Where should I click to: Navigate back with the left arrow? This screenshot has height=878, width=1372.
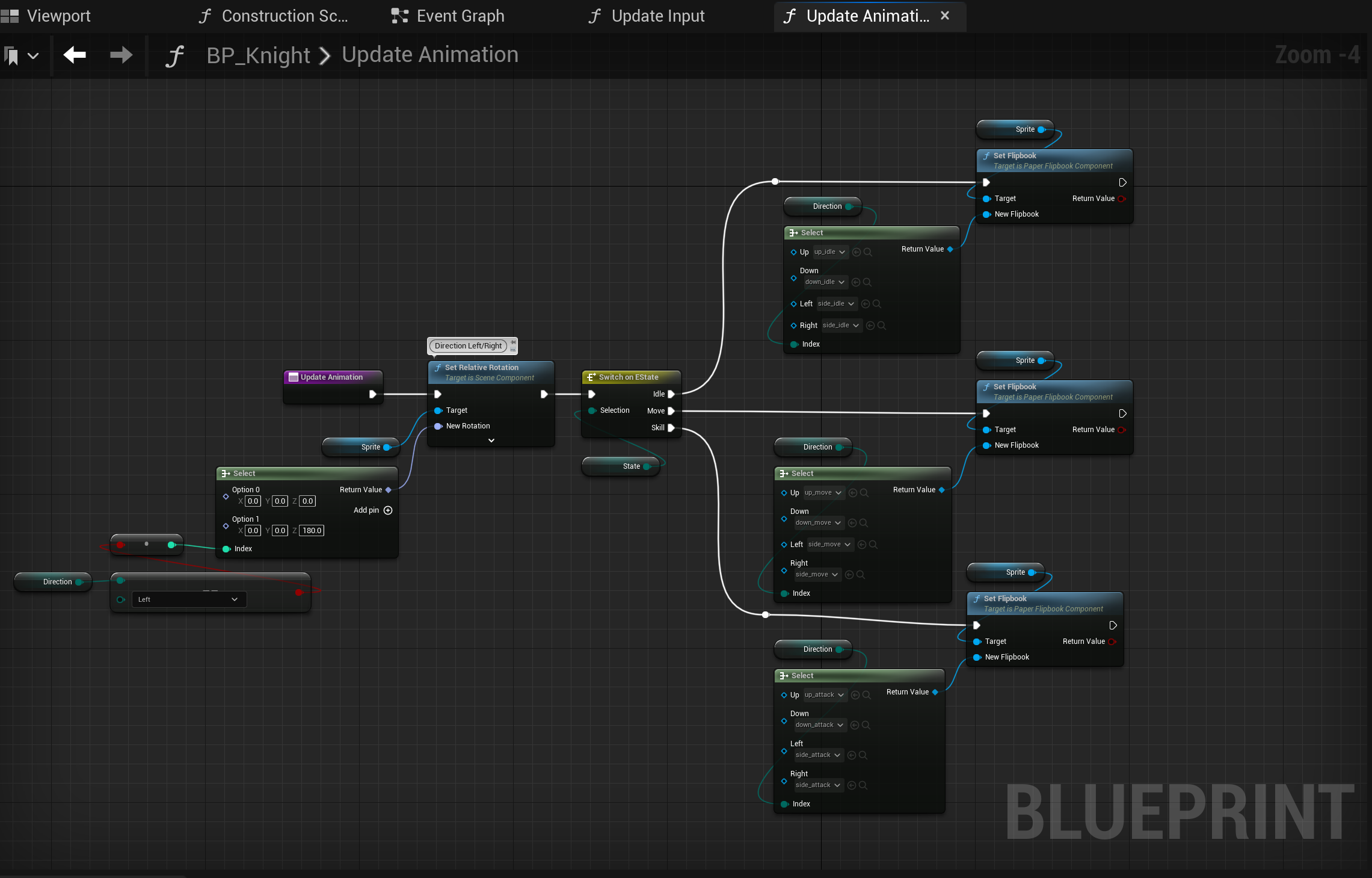(75, 55)
